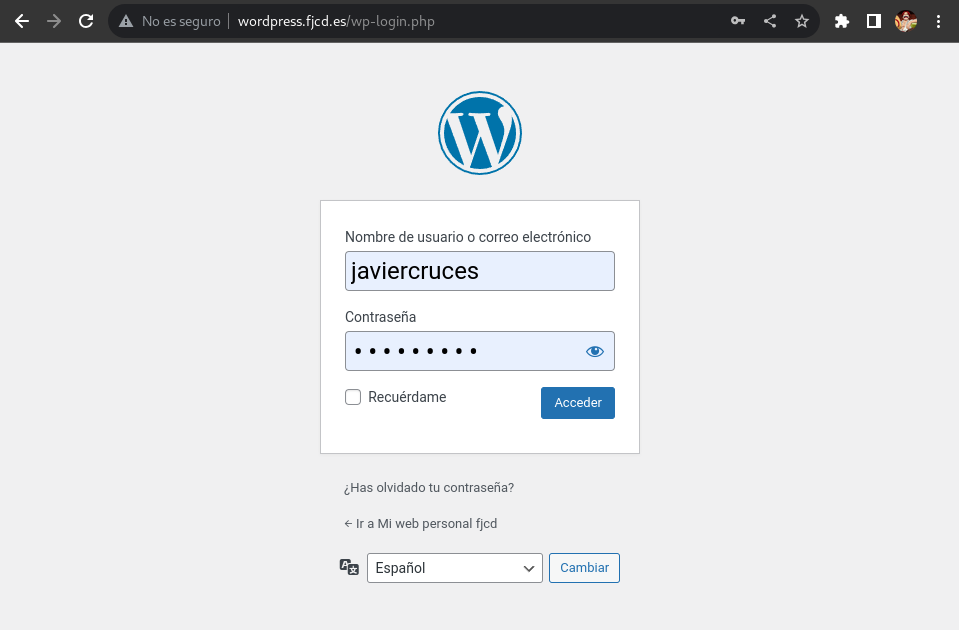Focus the username field containing javiercruces
The image size is (959, 630).
480,271
